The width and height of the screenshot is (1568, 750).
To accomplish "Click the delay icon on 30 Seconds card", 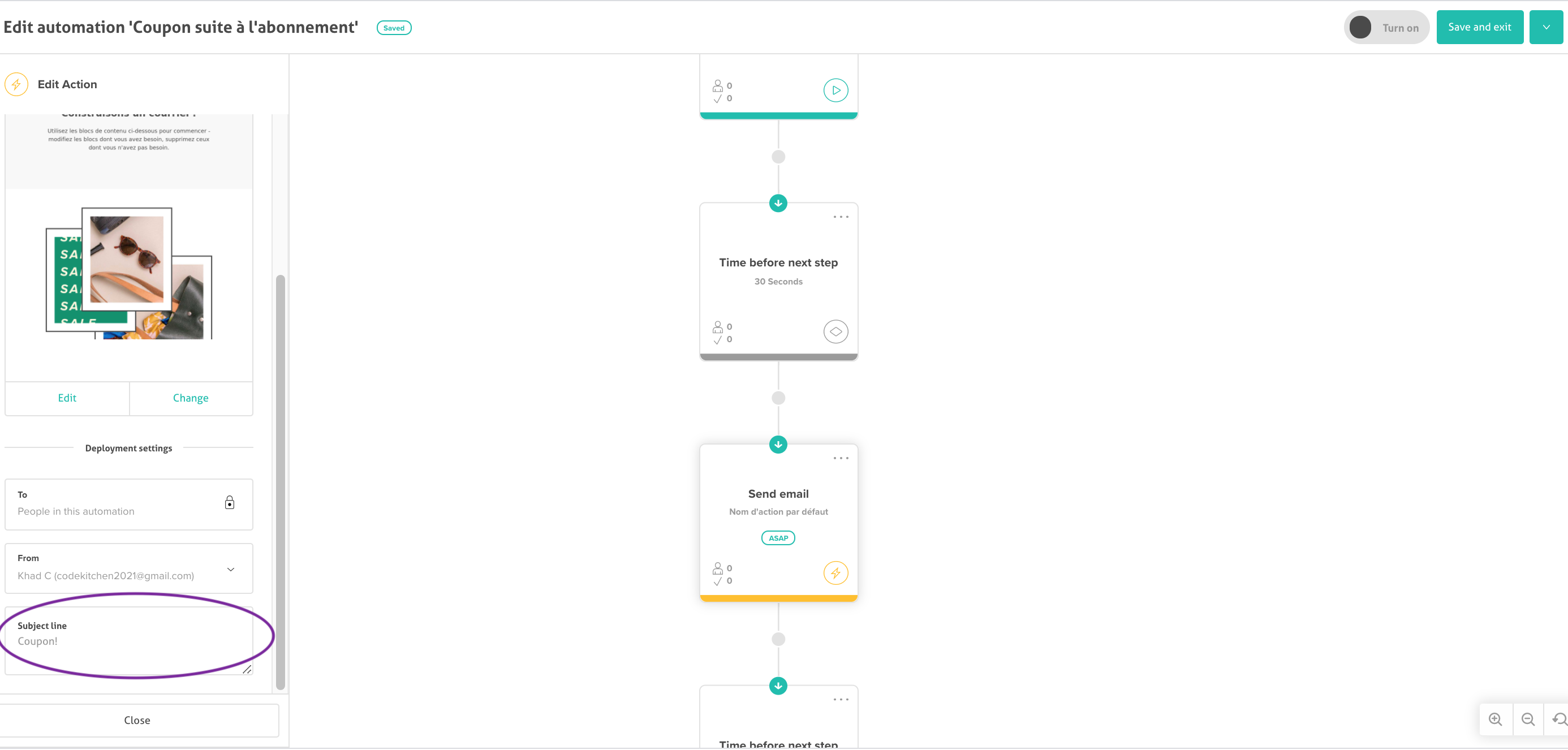I will [835, 331].
